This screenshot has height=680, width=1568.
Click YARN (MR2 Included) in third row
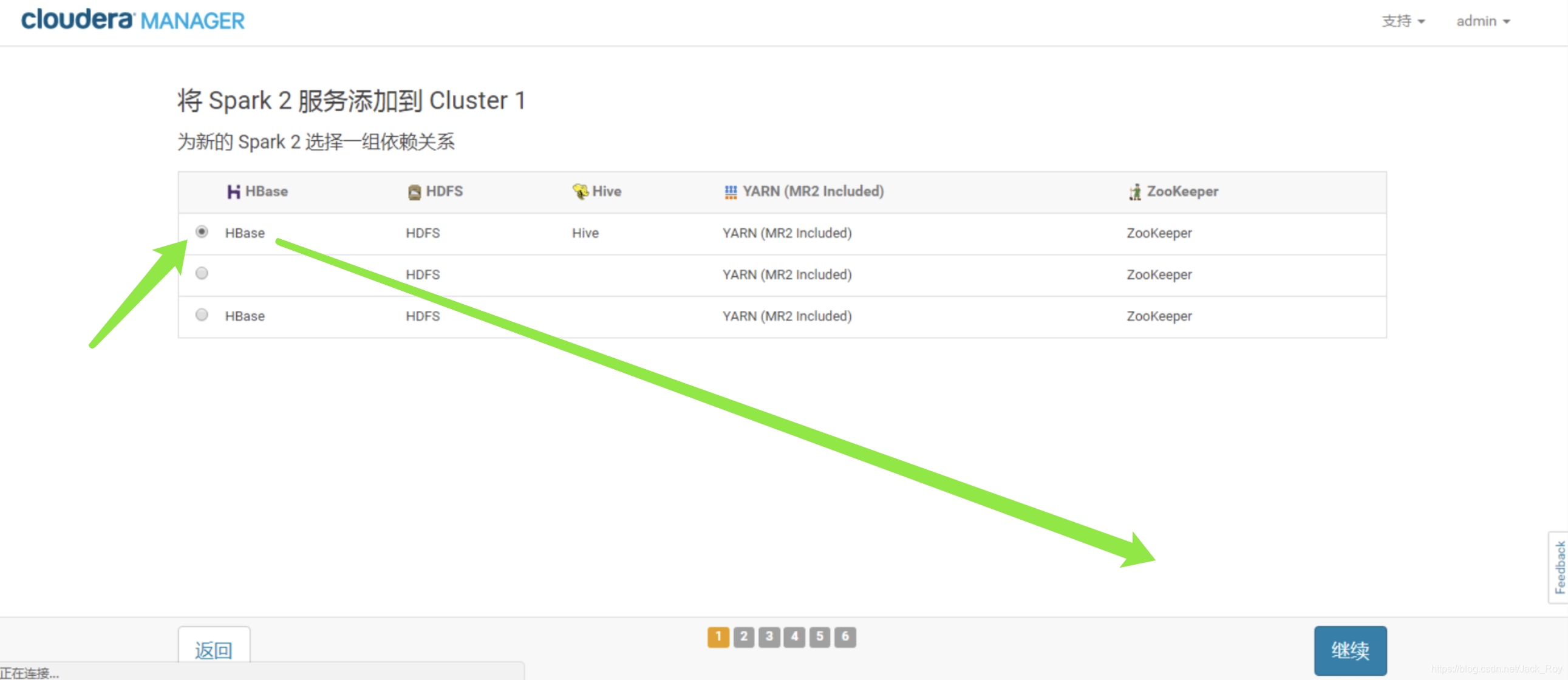[787, 316]
